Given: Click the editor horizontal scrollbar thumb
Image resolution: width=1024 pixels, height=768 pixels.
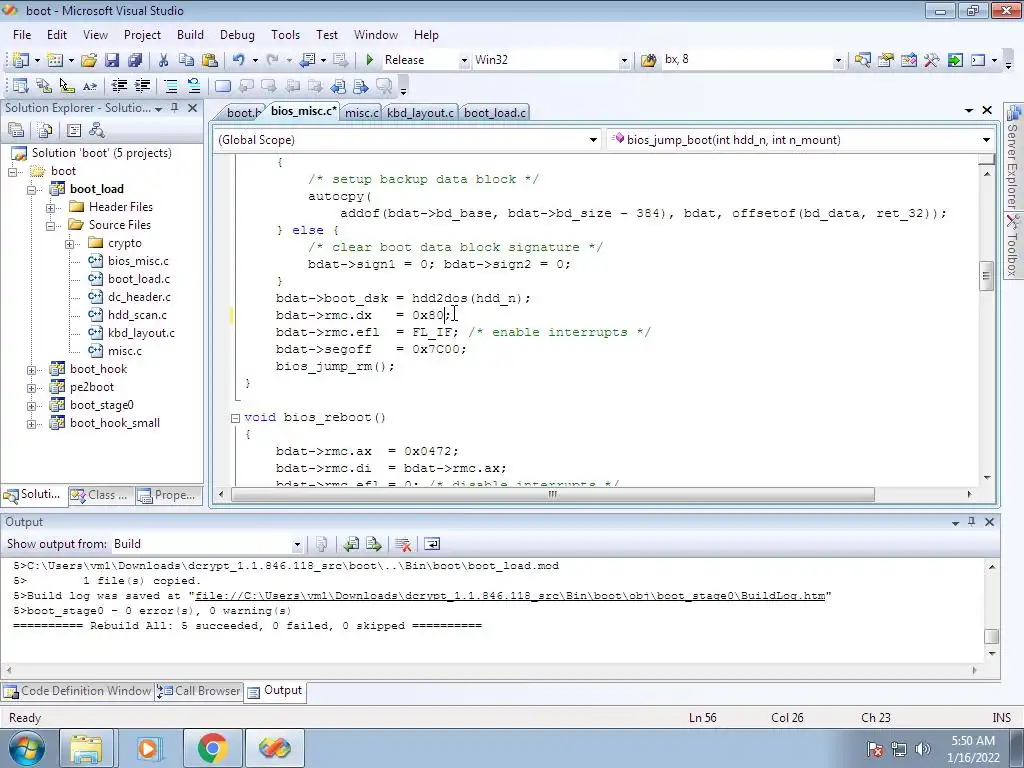Looking at the screenshot, I should click(552, 494).
